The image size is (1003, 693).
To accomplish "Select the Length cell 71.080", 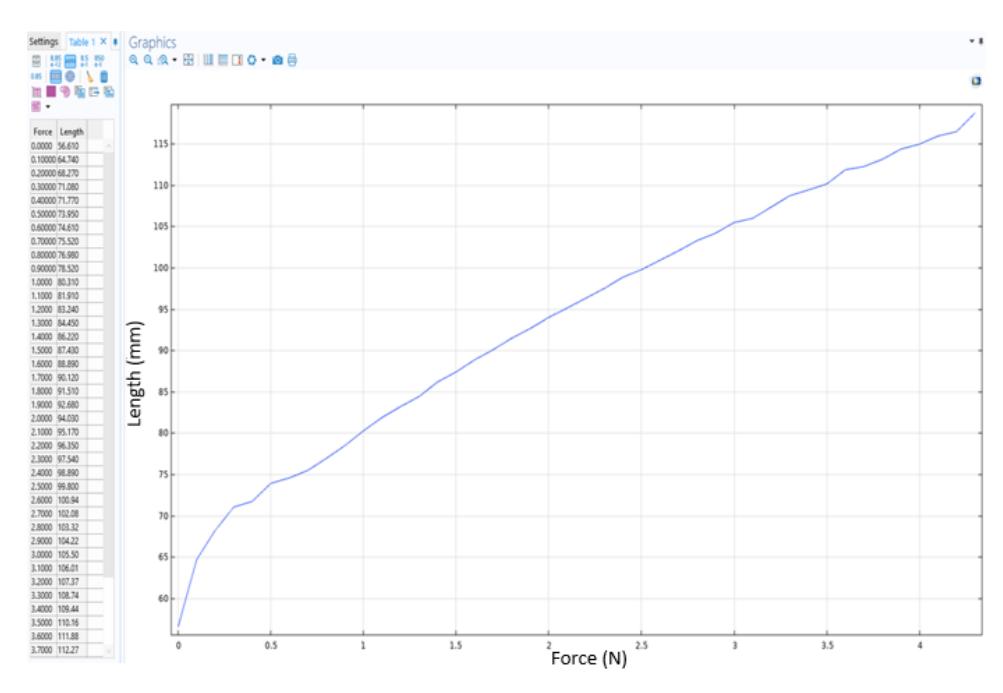I will [x=72, y=187].
